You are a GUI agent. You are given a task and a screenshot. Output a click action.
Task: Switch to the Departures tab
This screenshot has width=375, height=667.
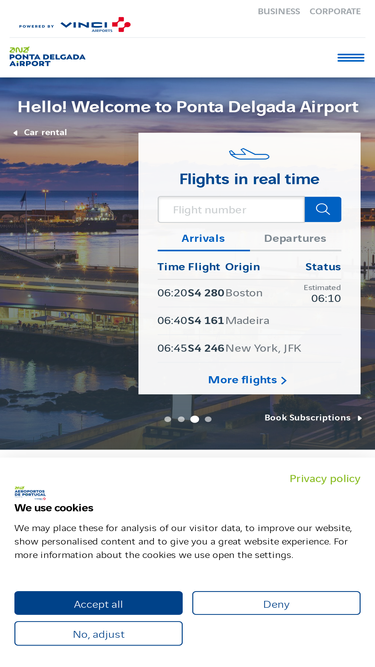click(295, 238)
